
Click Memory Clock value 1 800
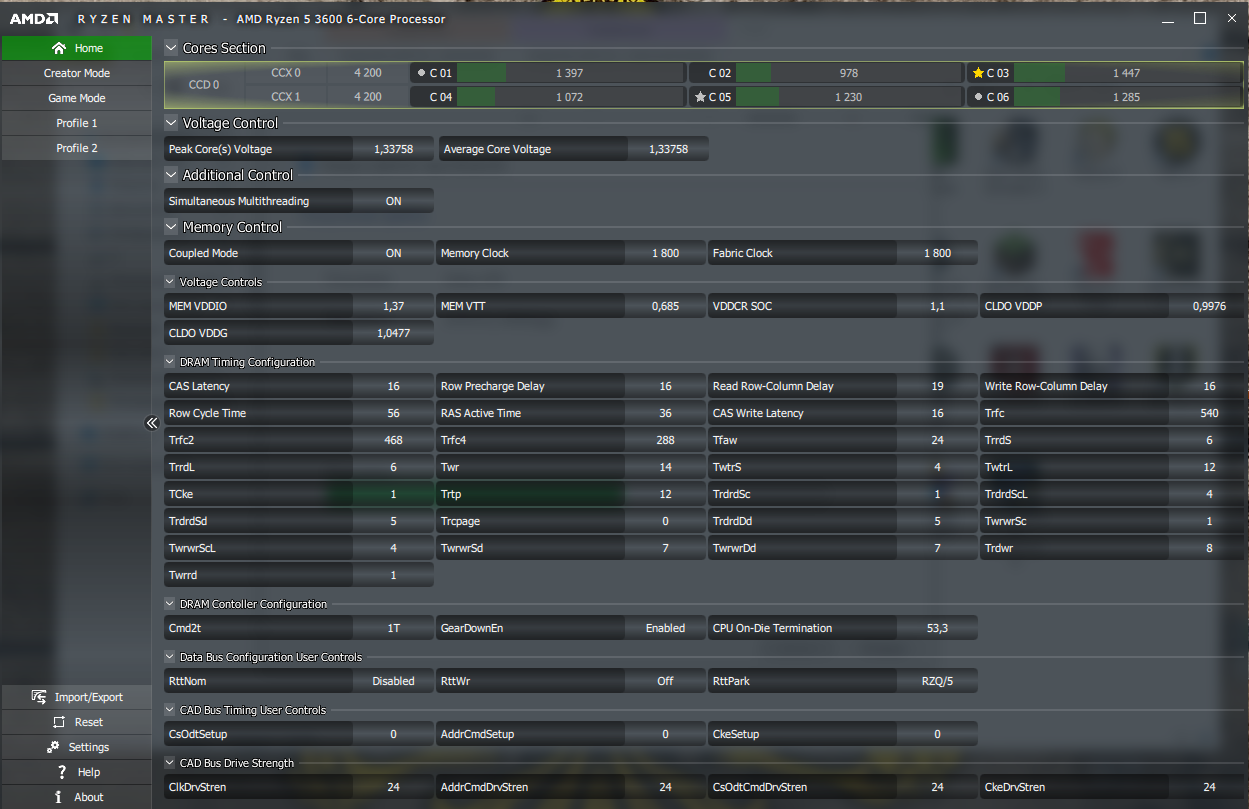[665, 253]
